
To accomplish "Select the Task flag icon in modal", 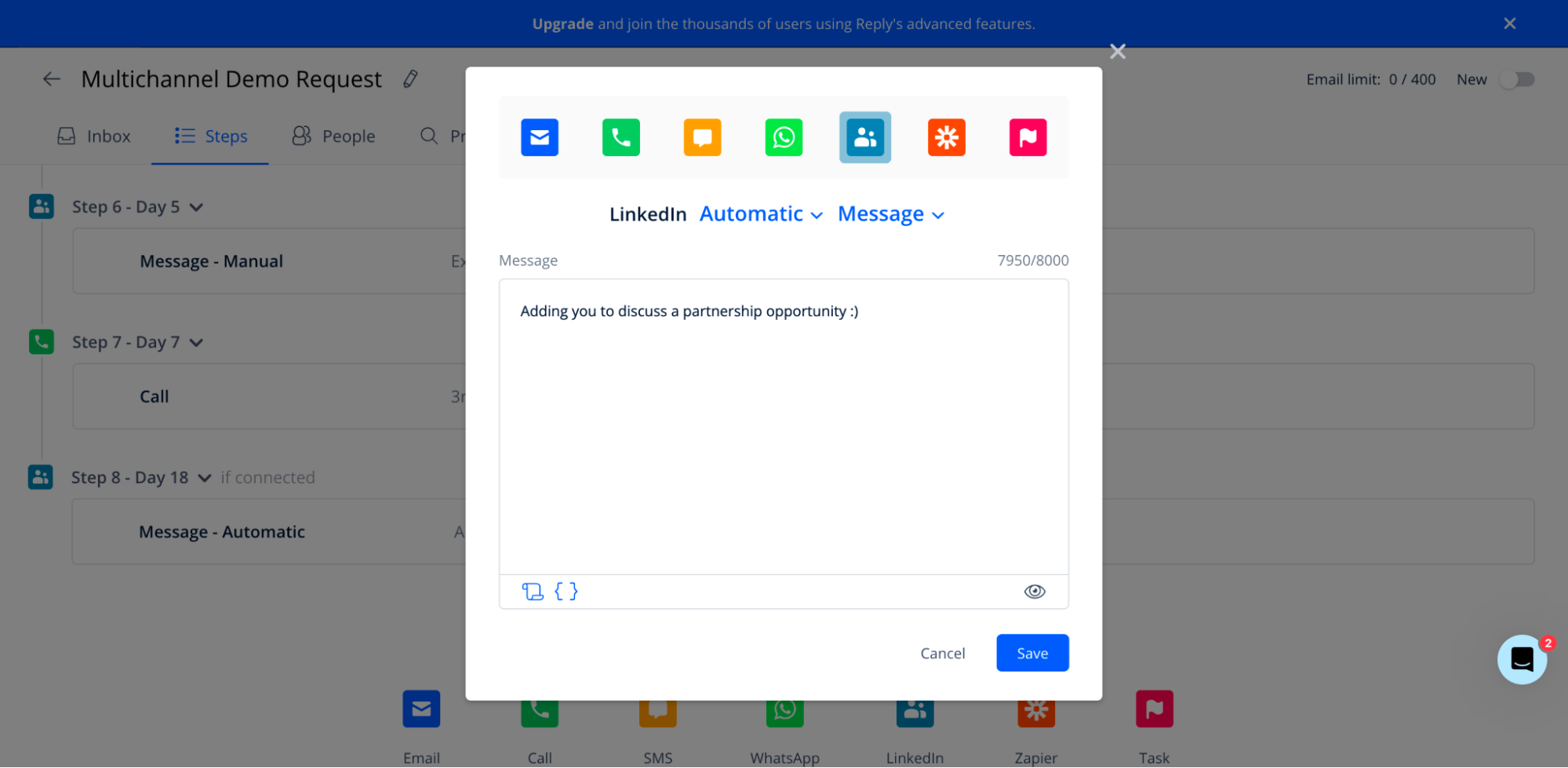I will click(x=1028, y=137).
